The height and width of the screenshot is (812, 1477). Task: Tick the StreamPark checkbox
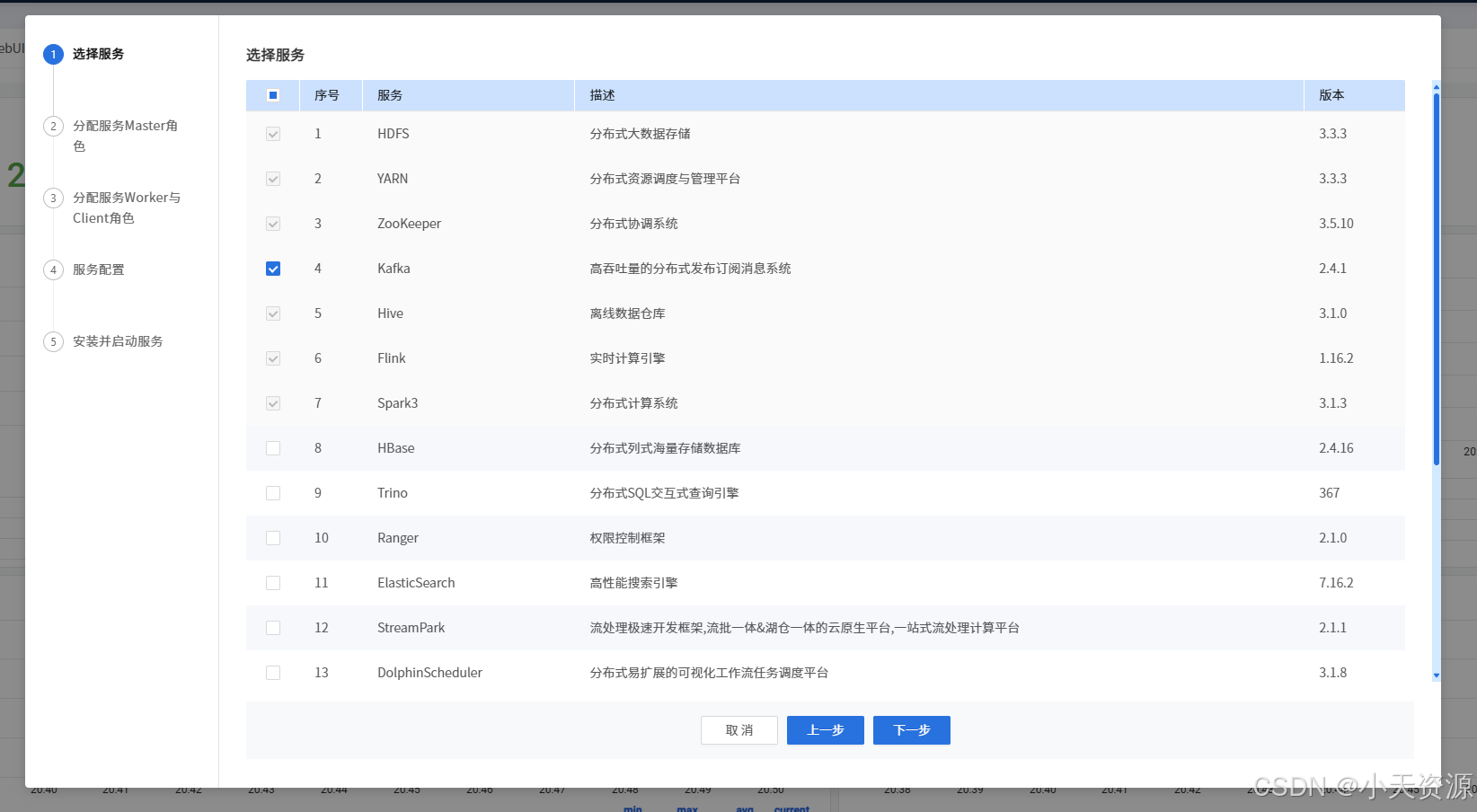pos(273,628)
